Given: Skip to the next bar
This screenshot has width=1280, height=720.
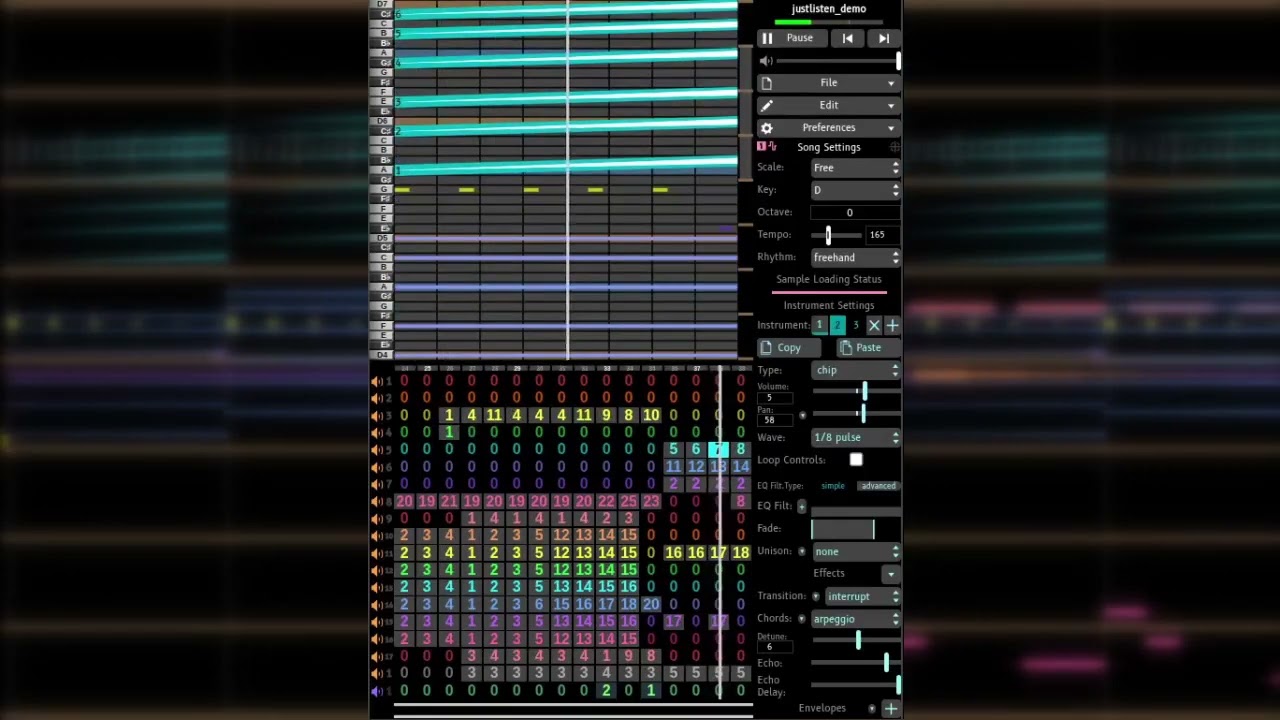Looking at the screenshot, I should coord(884,38).
